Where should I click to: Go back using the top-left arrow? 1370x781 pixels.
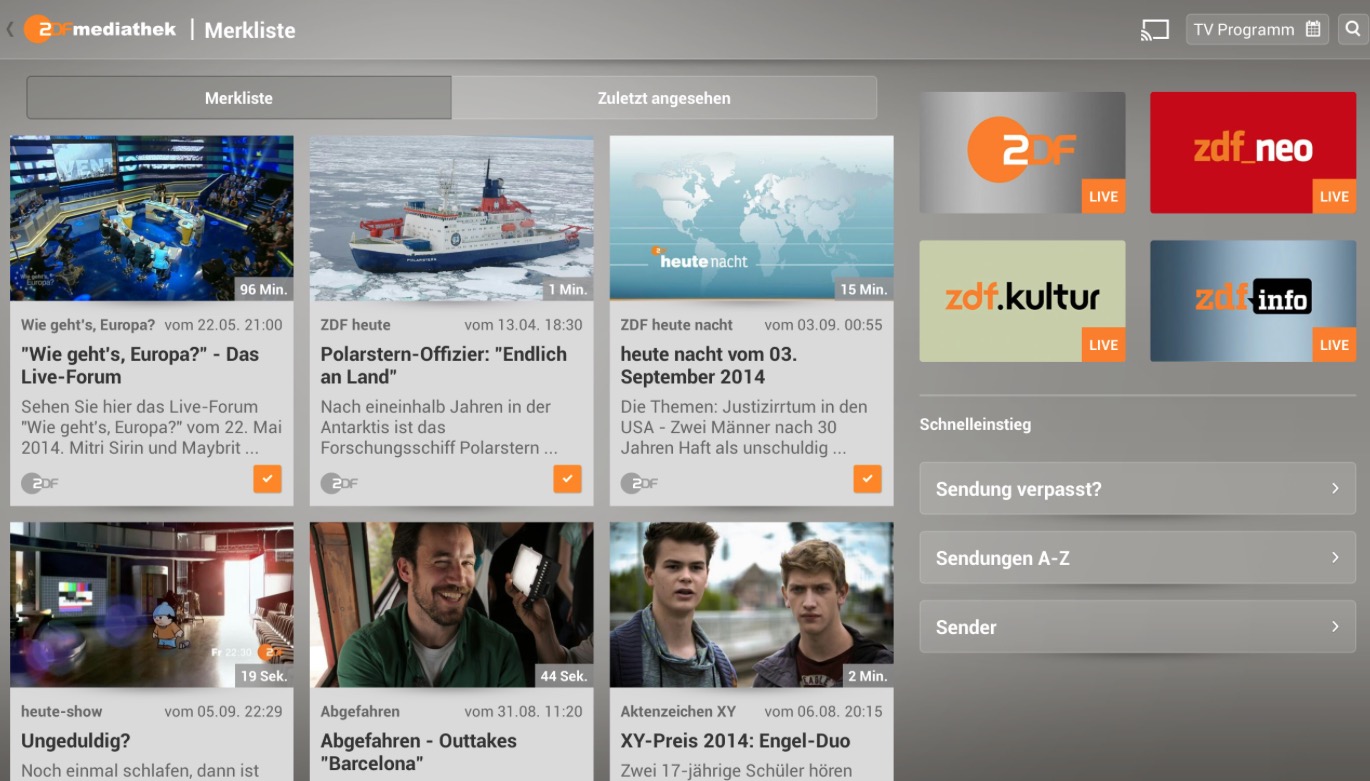click(10, 30)
